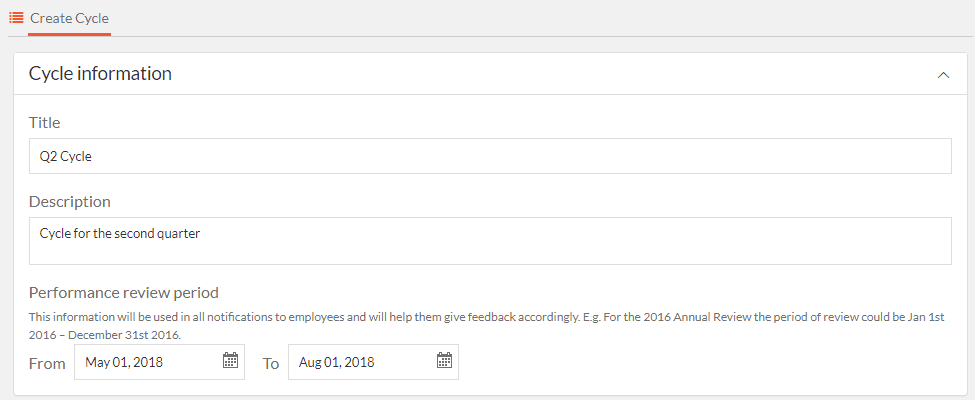Select the From date field May 01, 2018
The width and height of the screenshot is (975, 400).
tap(159, 362)
